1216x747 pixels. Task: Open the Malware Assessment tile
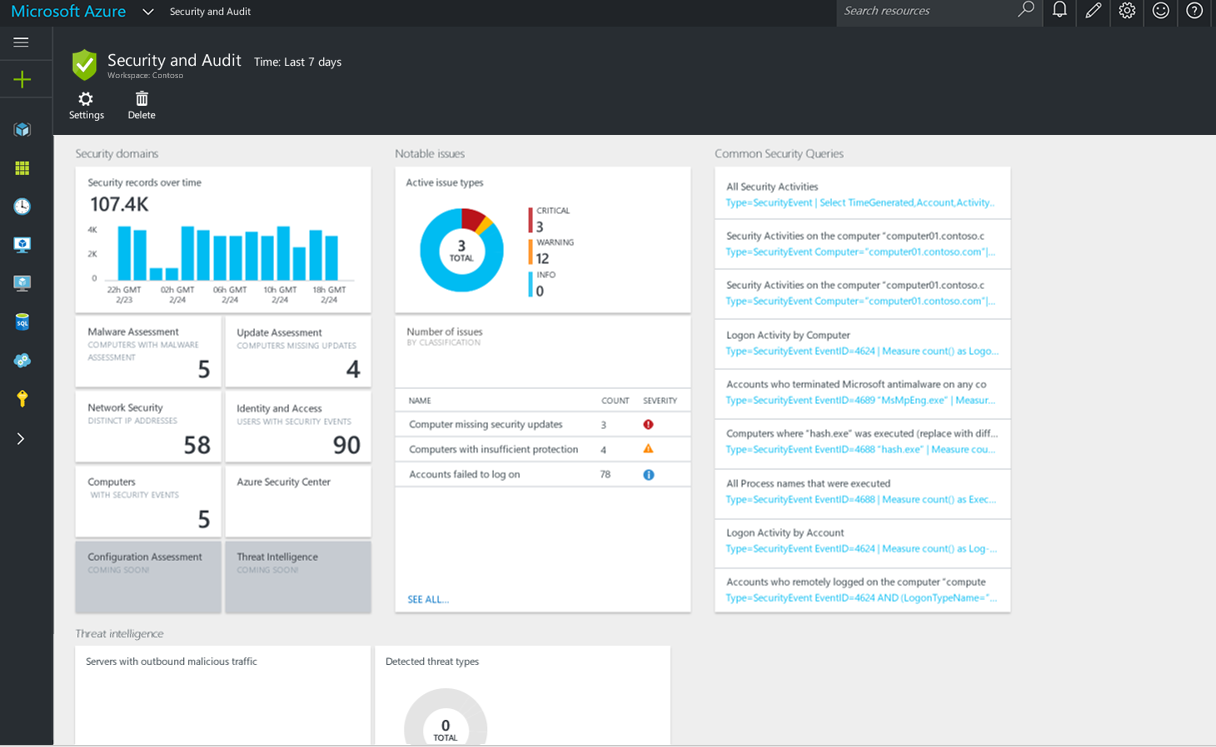pyautogui.click(x=147, y=351)
